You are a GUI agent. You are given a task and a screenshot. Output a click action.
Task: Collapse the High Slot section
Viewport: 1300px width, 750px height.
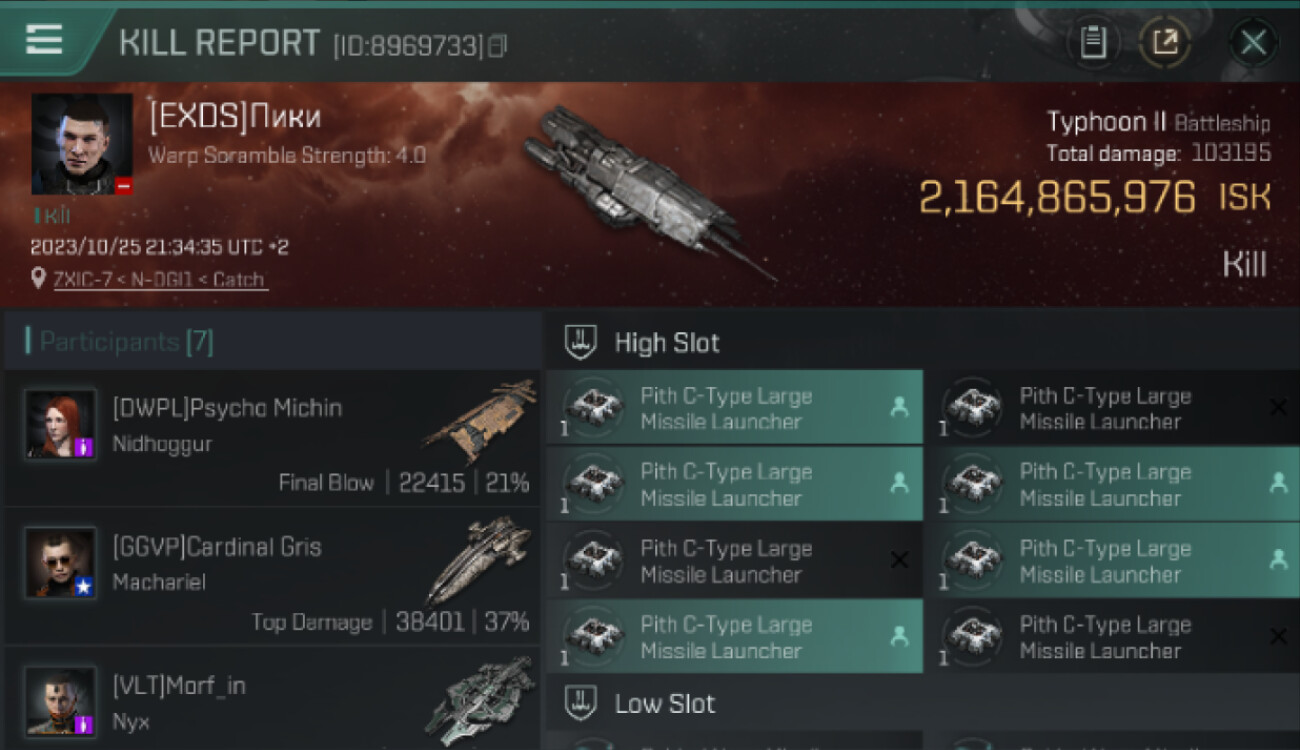pyautogui.click(x=666, y=343)
